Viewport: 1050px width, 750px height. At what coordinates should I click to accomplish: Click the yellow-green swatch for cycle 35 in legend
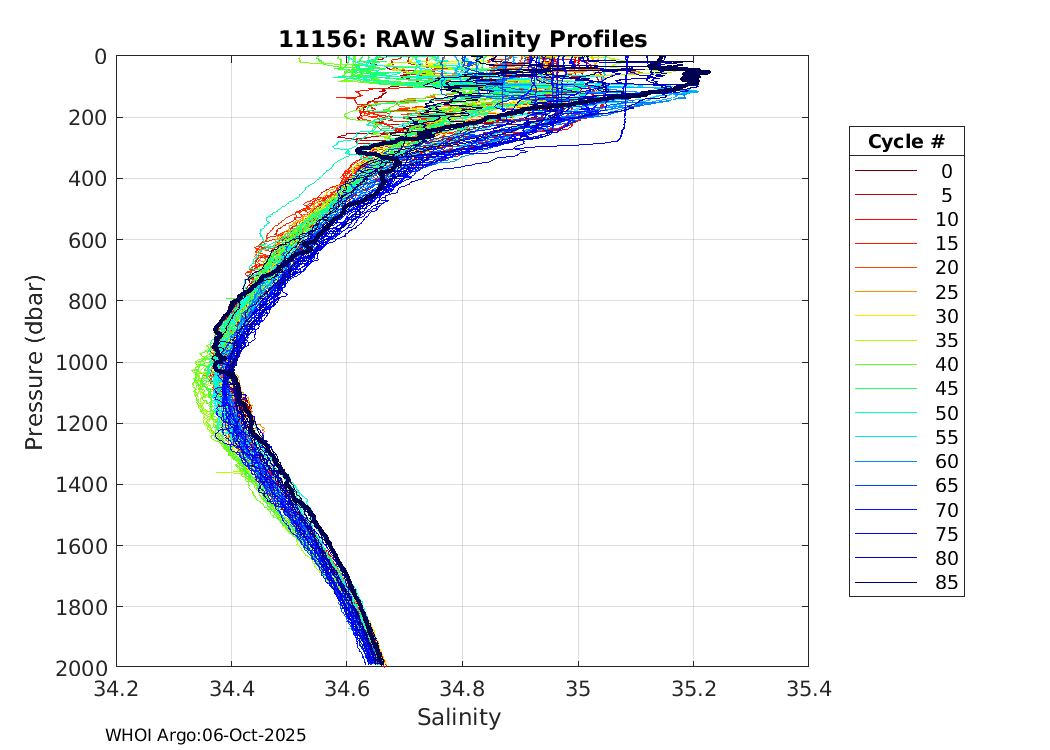click(885, 341)
